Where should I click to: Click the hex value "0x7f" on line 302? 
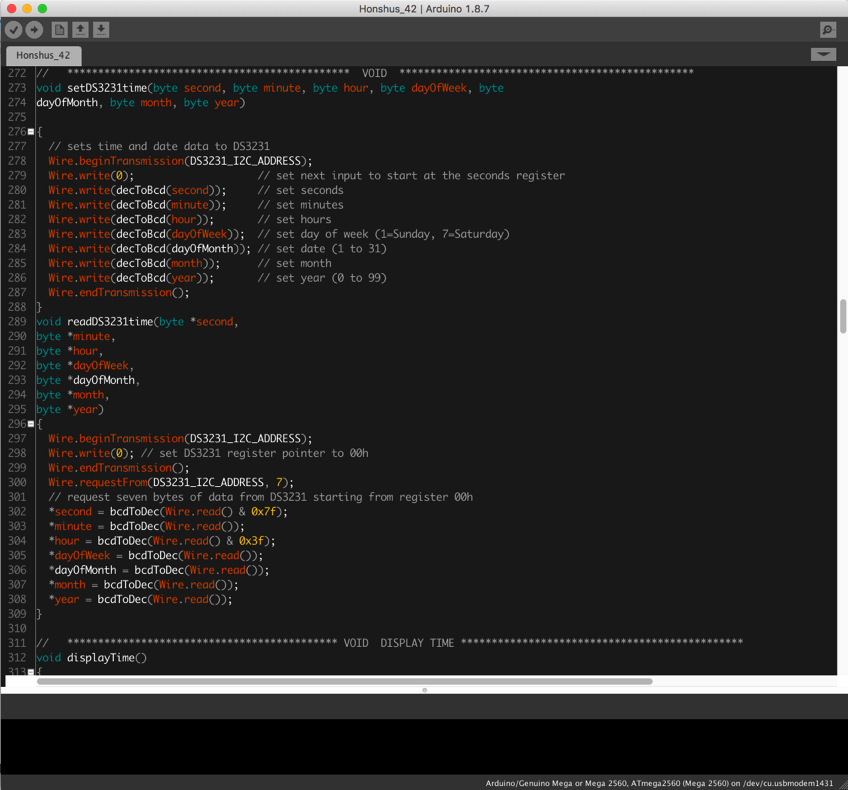tap(263, 512)
